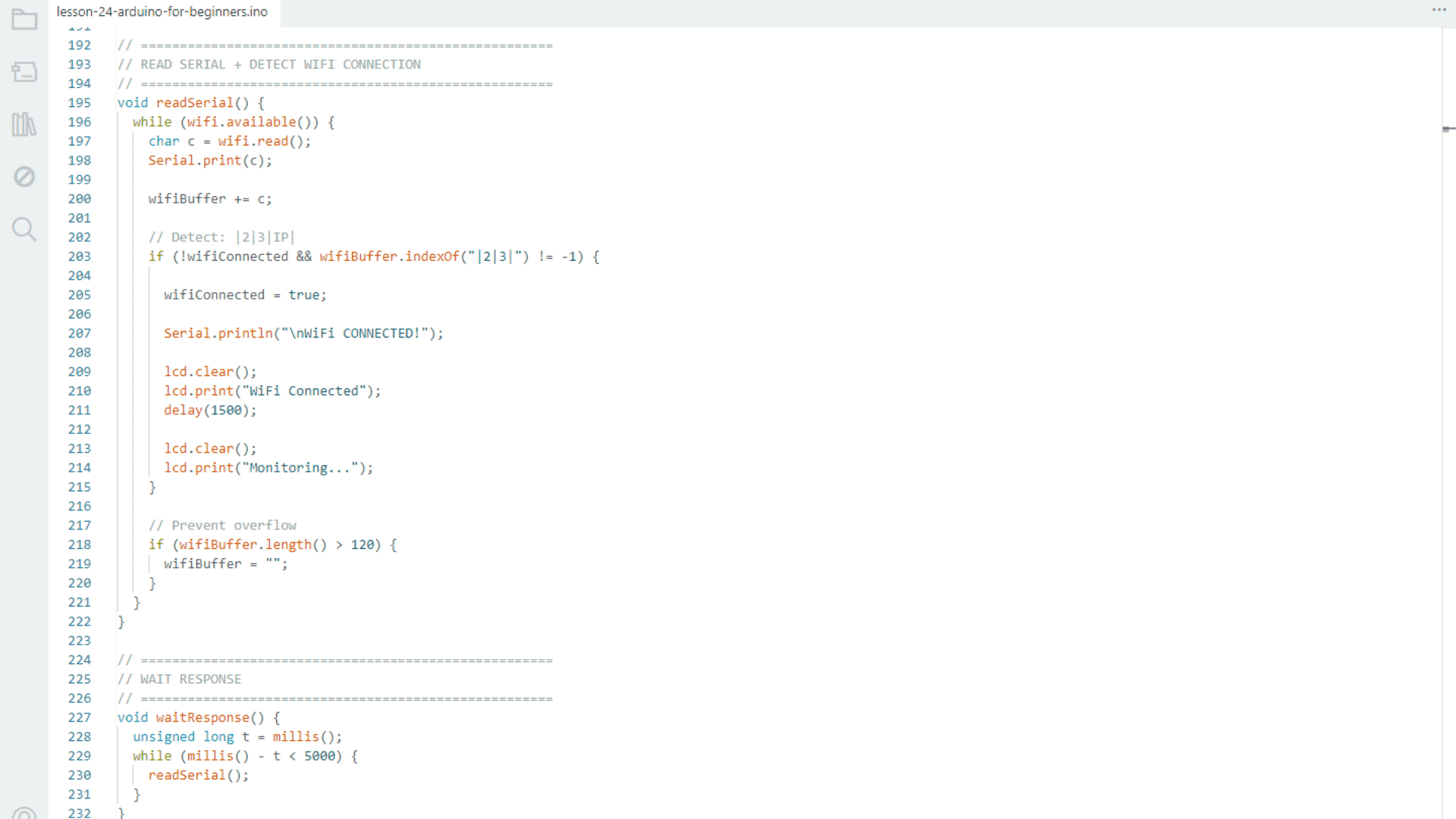Click the 'unsigned long t = millis();' line
1456x819 pixels.
(x=237, y=737)
